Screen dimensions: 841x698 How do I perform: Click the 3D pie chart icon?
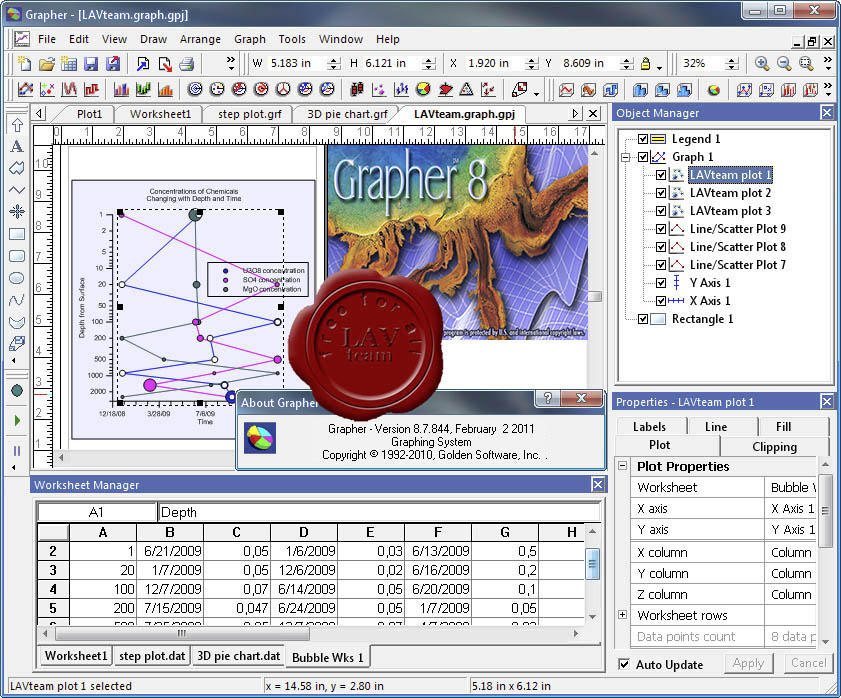(x=713, y=89)
